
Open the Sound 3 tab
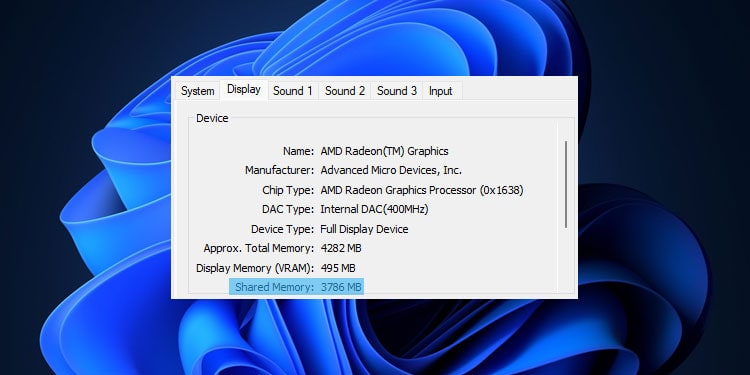point(397,91)
